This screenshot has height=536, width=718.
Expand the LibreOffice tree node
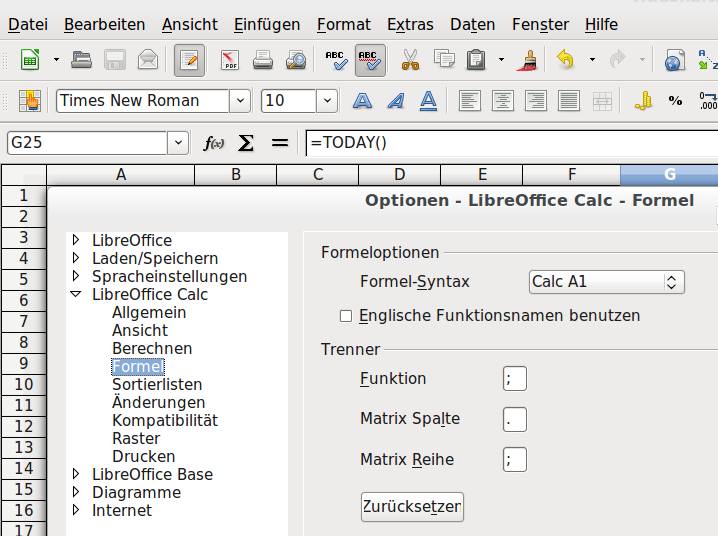[x=76, y=240]
